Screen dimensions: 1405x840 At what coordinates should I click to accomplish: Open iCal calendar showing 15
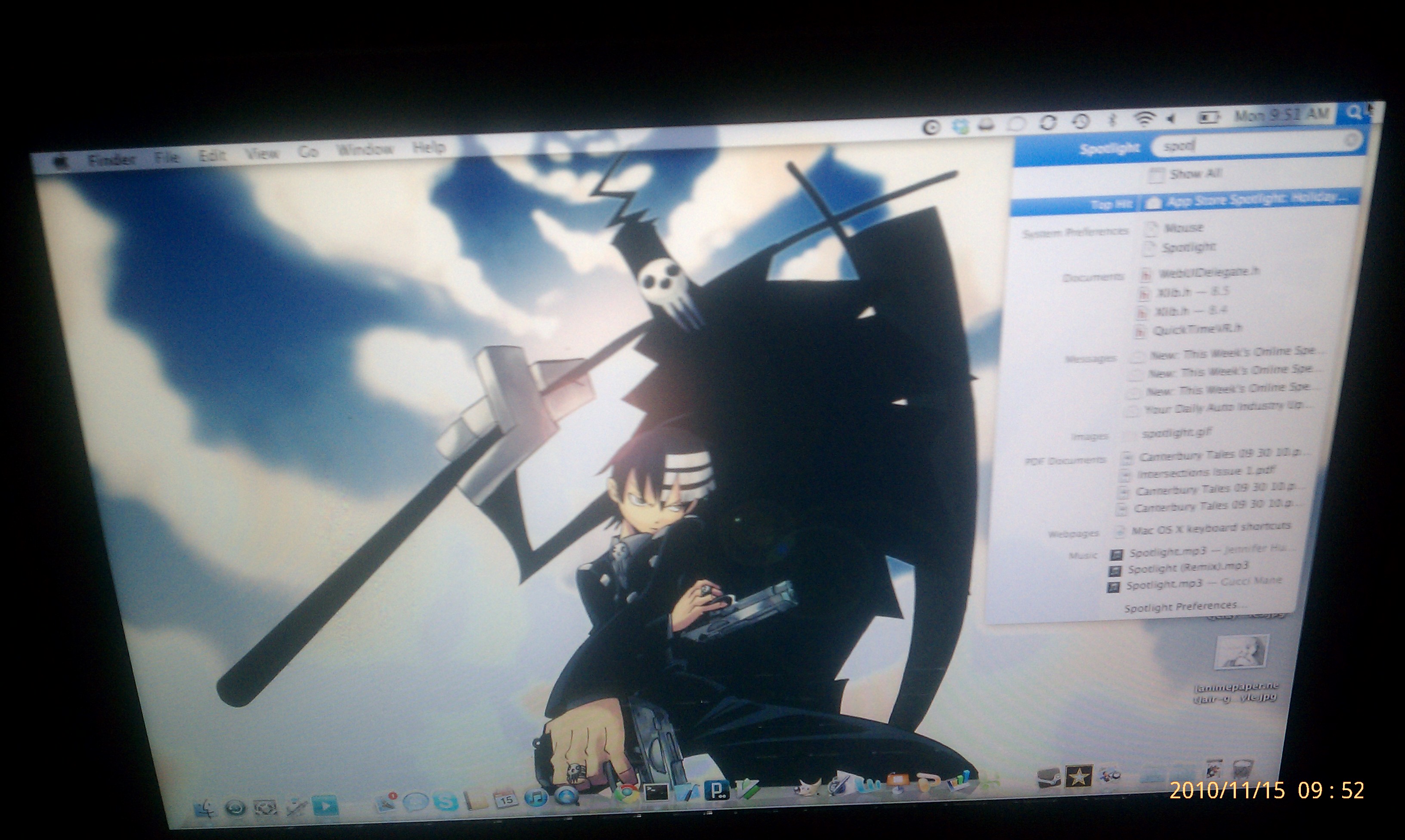click(506, 799)
